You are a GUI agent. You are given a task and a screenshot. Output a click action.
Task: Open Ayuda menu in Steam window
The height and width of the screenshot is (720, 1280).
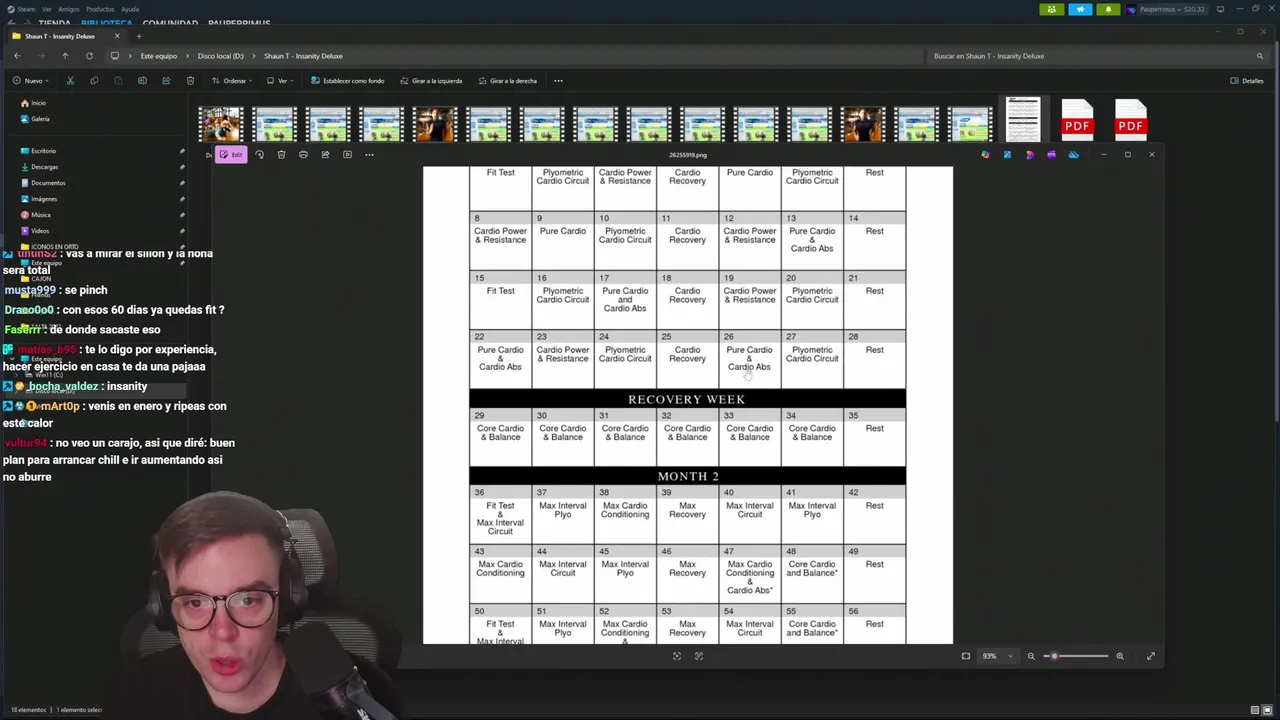130,9
